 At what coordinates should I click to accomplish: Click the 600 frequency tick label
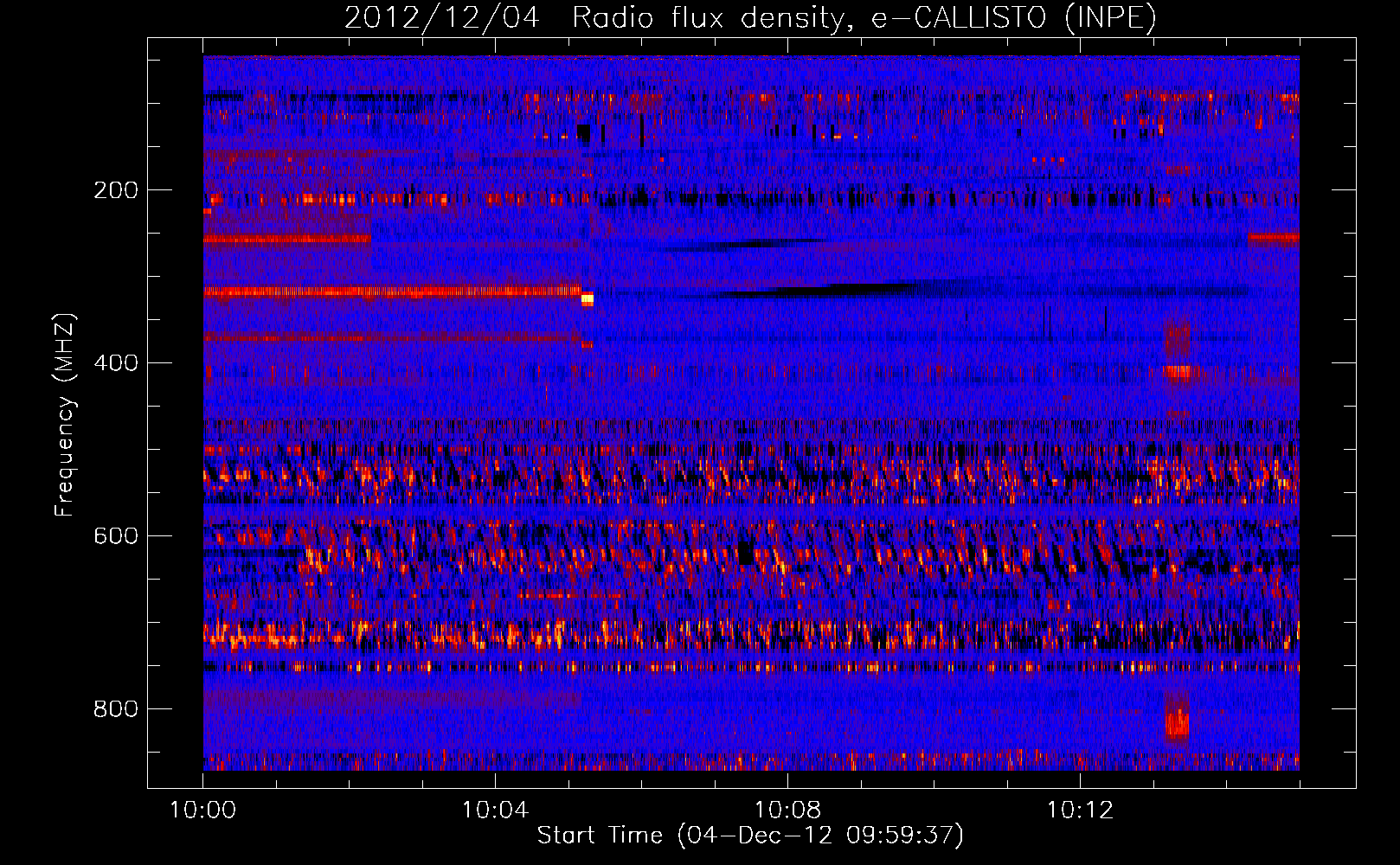click(116, 536)
